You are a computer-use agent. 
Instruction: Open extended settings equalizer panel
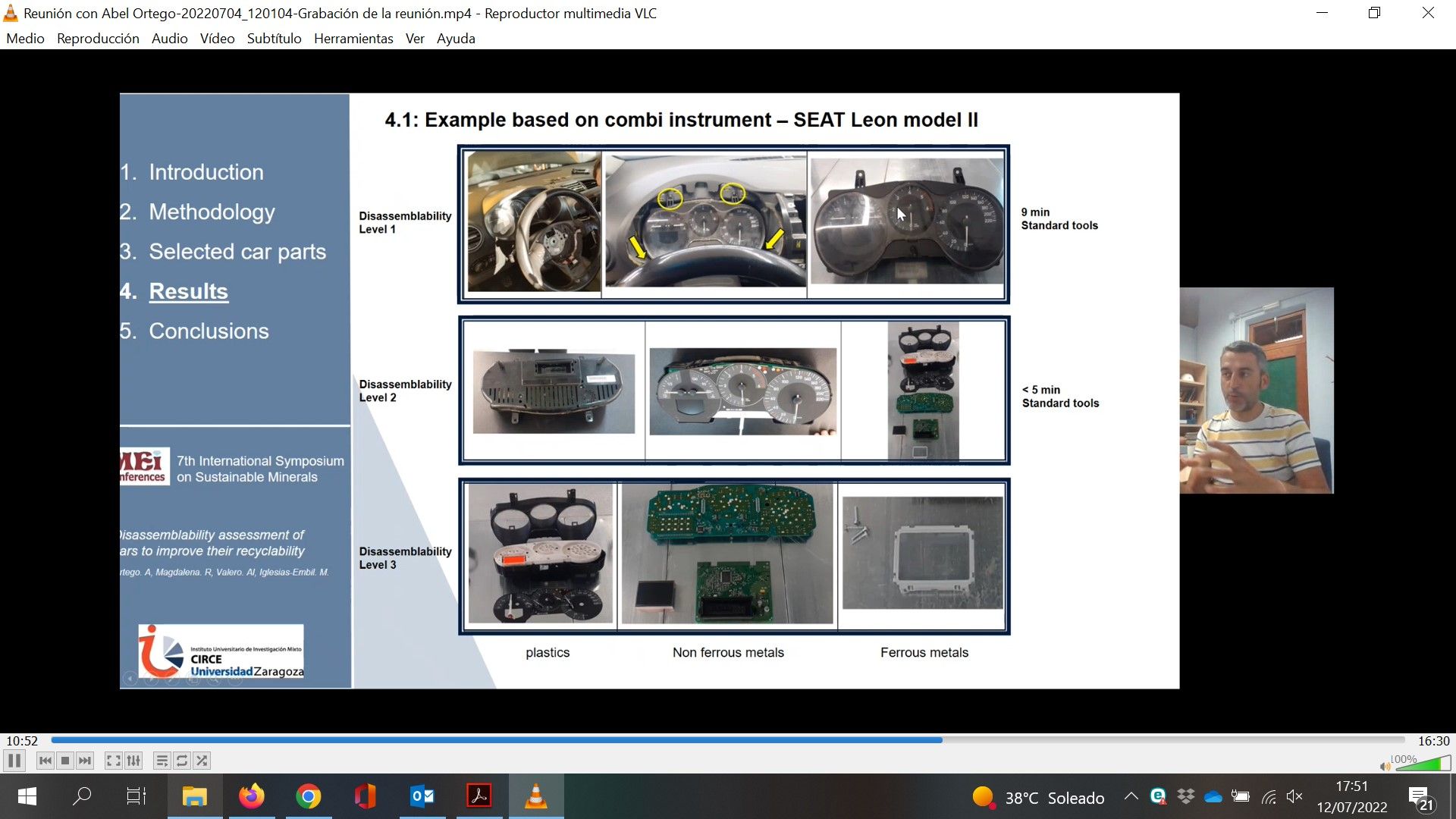[x=133, y=761]
